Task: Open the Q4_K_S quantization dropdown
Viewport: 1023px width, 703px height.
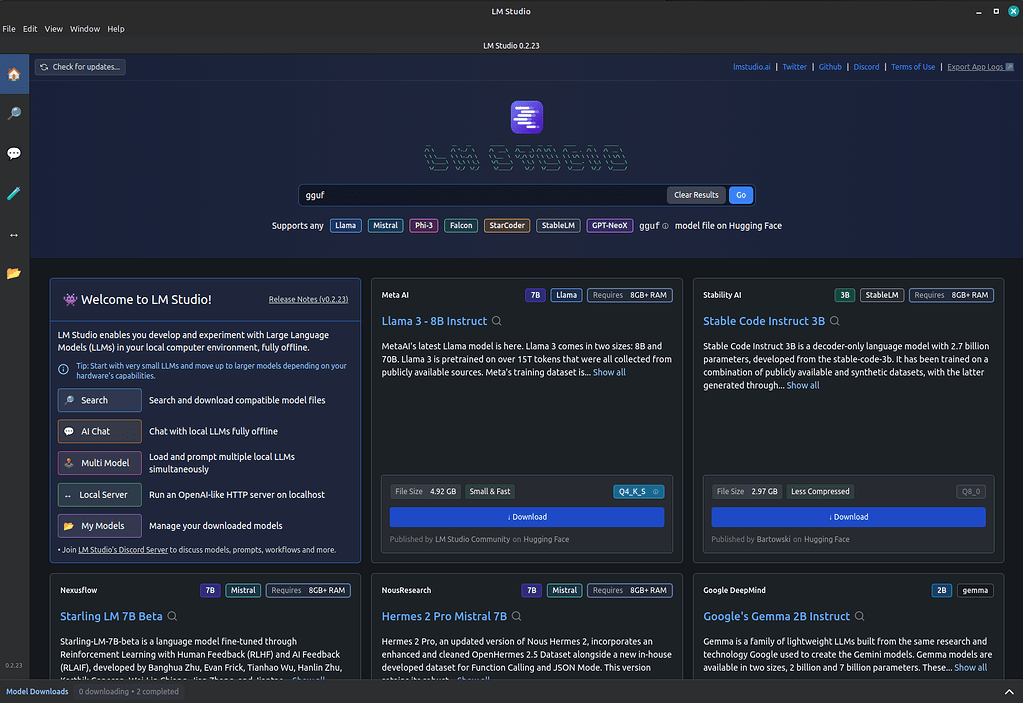Action: 638,491
